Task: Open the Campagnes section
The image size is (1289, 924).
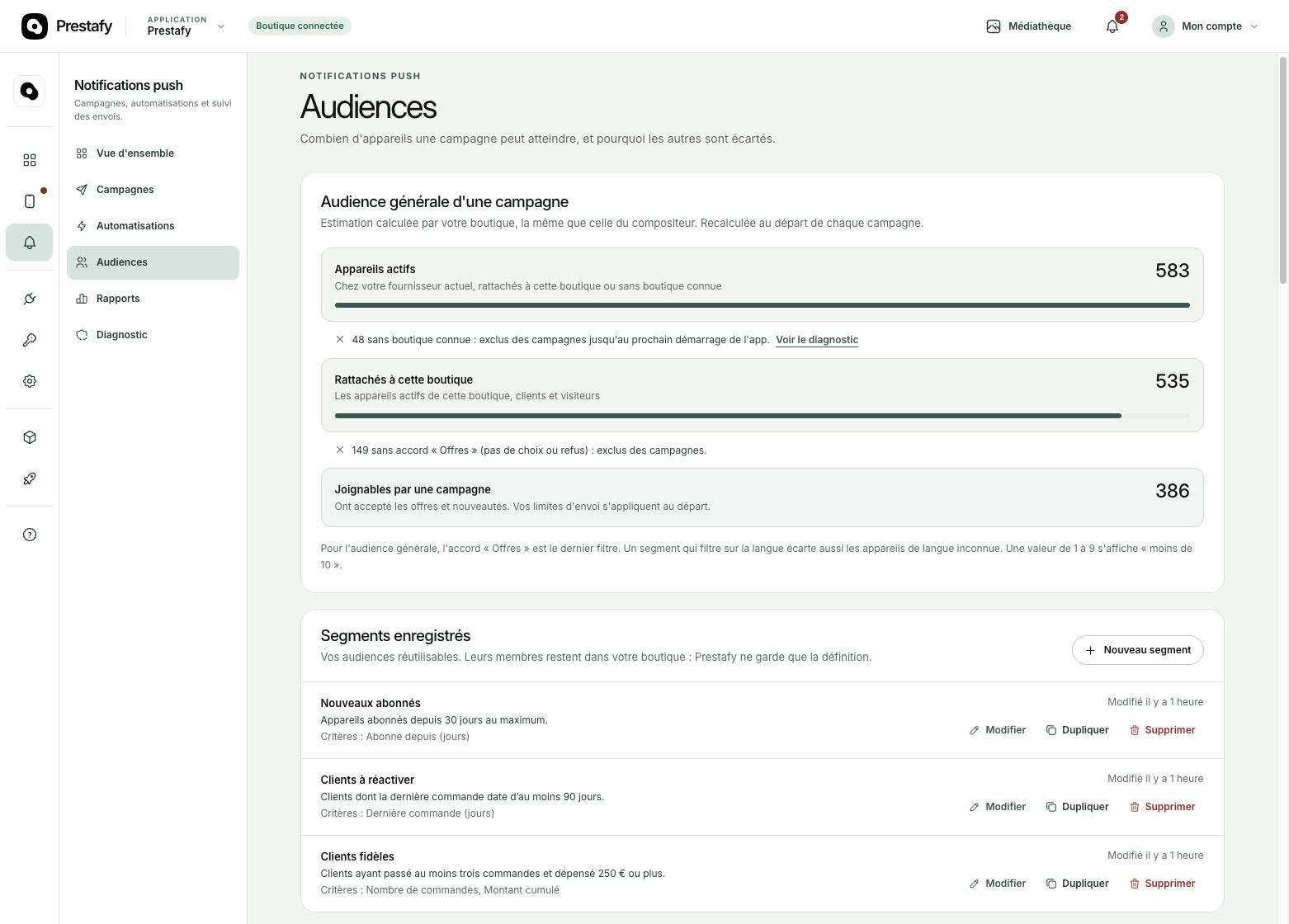Action: coord(153,190)
